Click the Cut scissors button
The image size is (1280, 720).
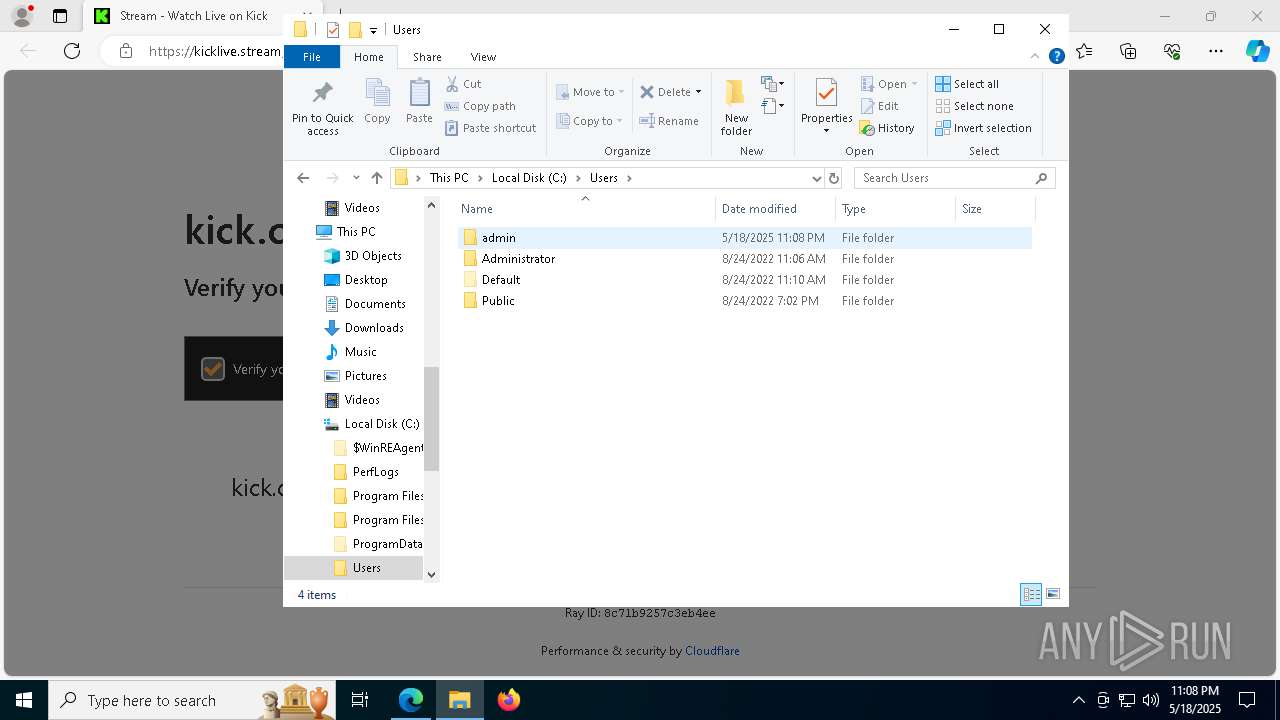point(463,84)
